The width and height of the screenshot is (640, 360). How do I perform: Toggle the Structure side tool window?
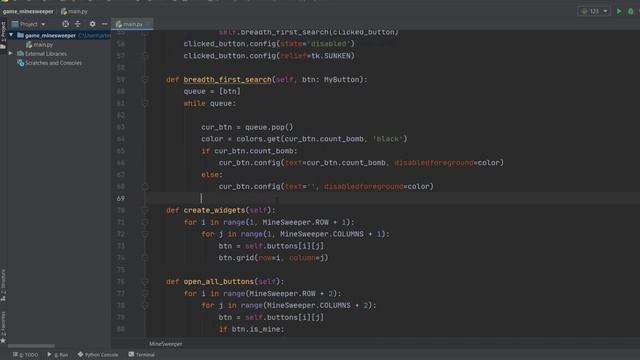tap(3, 285)
